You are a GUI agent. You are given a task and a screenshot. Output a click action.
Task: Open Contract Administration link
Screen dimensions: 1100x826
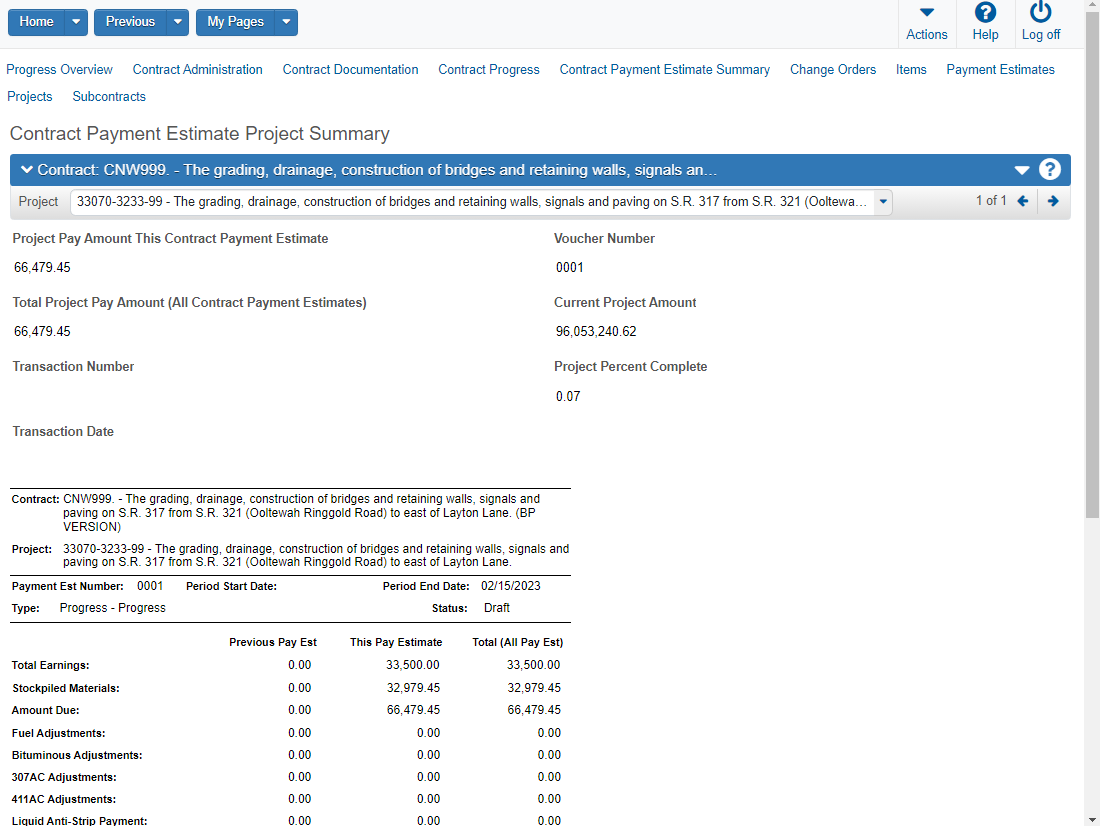198,69
